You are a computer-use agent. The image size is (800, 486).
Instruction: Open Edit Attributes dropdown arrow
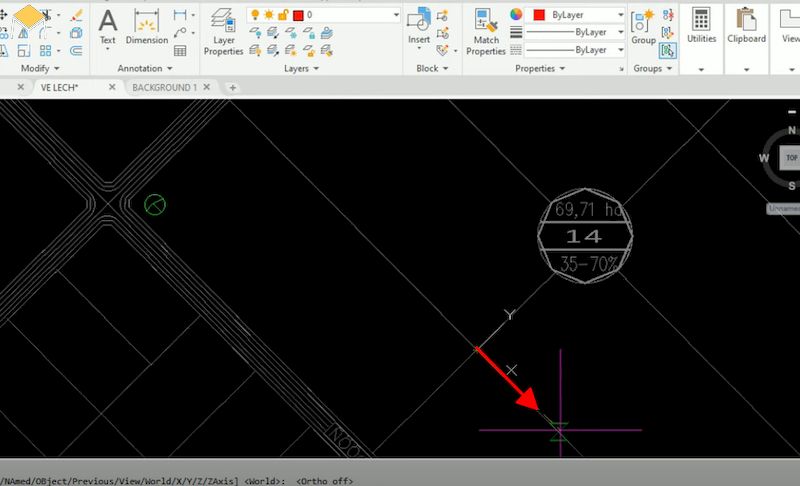[x=455, y=51]
